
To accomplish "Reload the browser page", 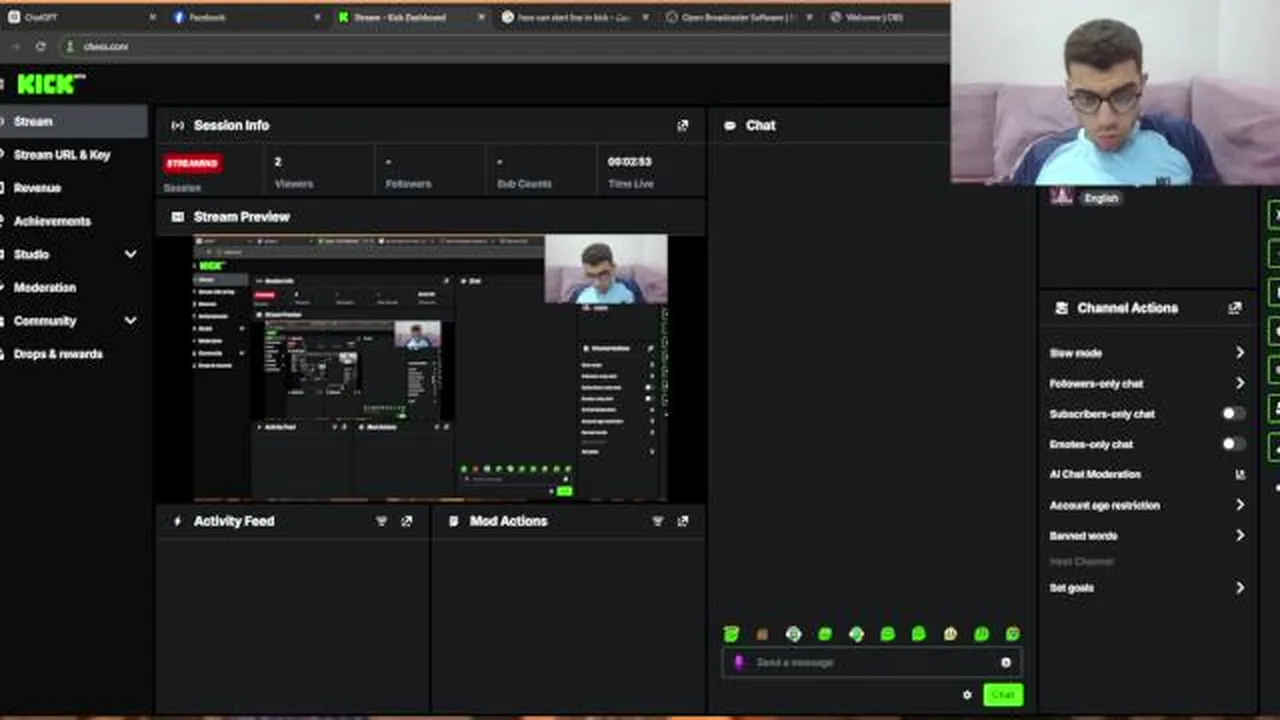I will pyautogui.click(x=40, y=46).
